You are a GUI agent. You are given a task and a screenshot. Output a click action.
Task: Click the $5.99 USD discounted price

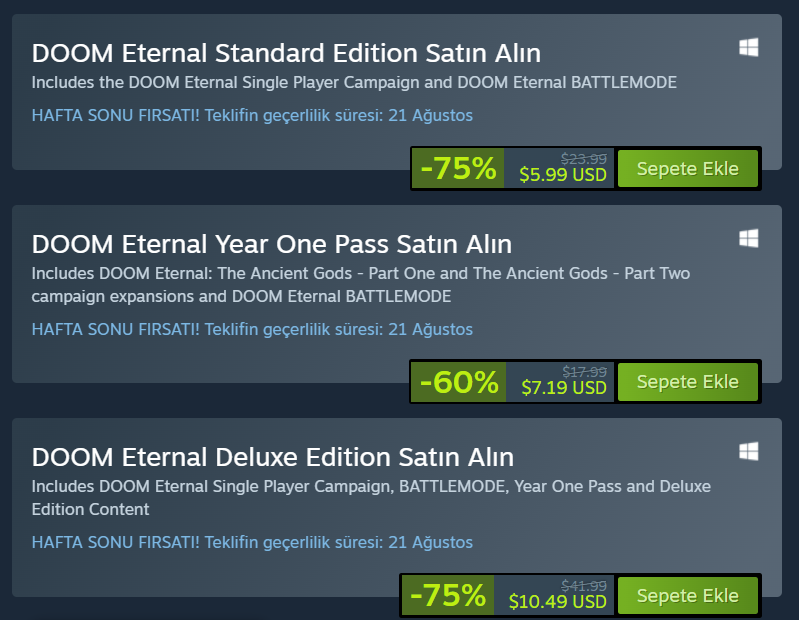563,175
